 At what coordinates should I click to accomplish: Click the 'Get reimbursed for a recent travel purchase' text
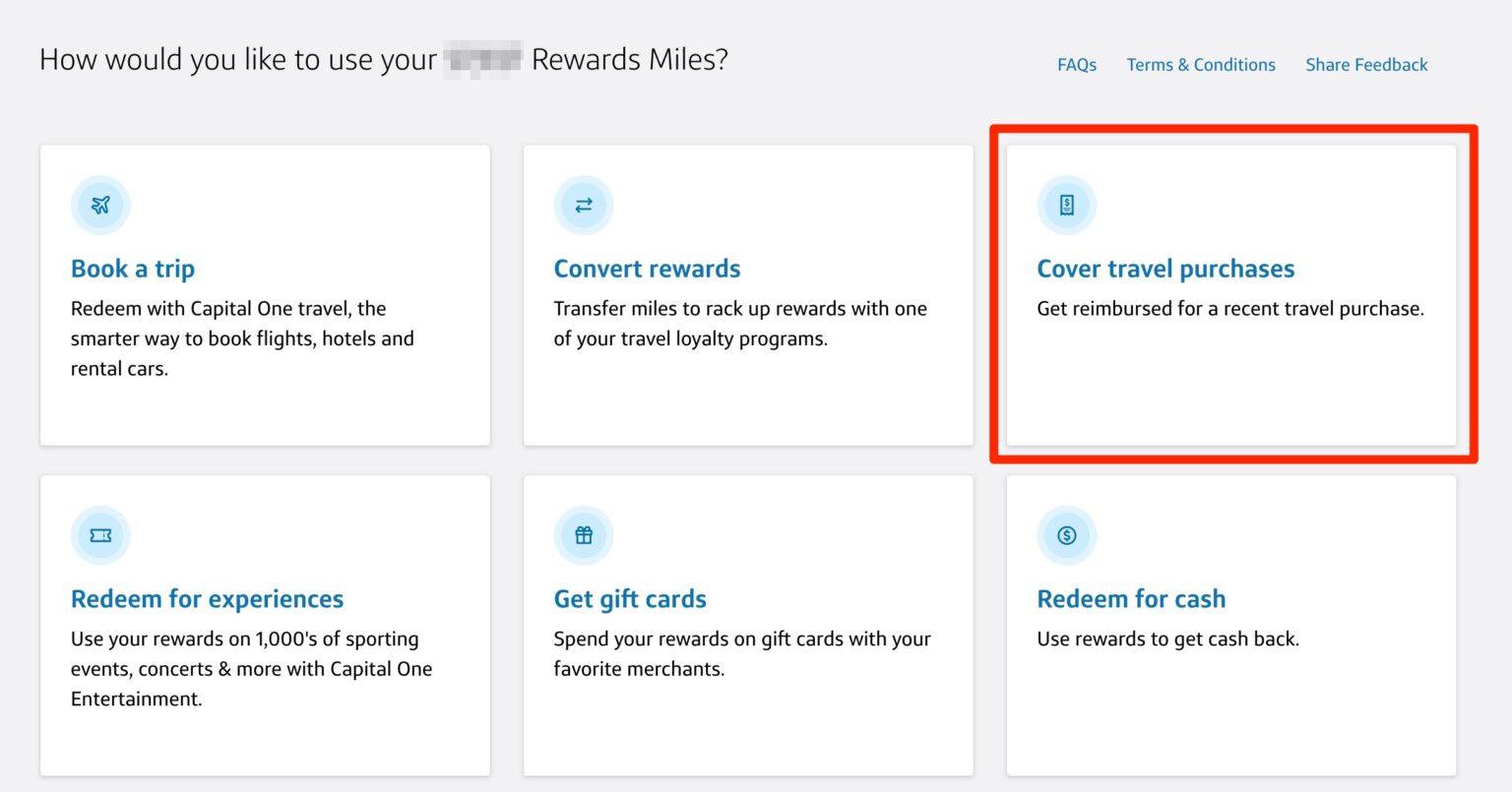[x=1229, y=309]
